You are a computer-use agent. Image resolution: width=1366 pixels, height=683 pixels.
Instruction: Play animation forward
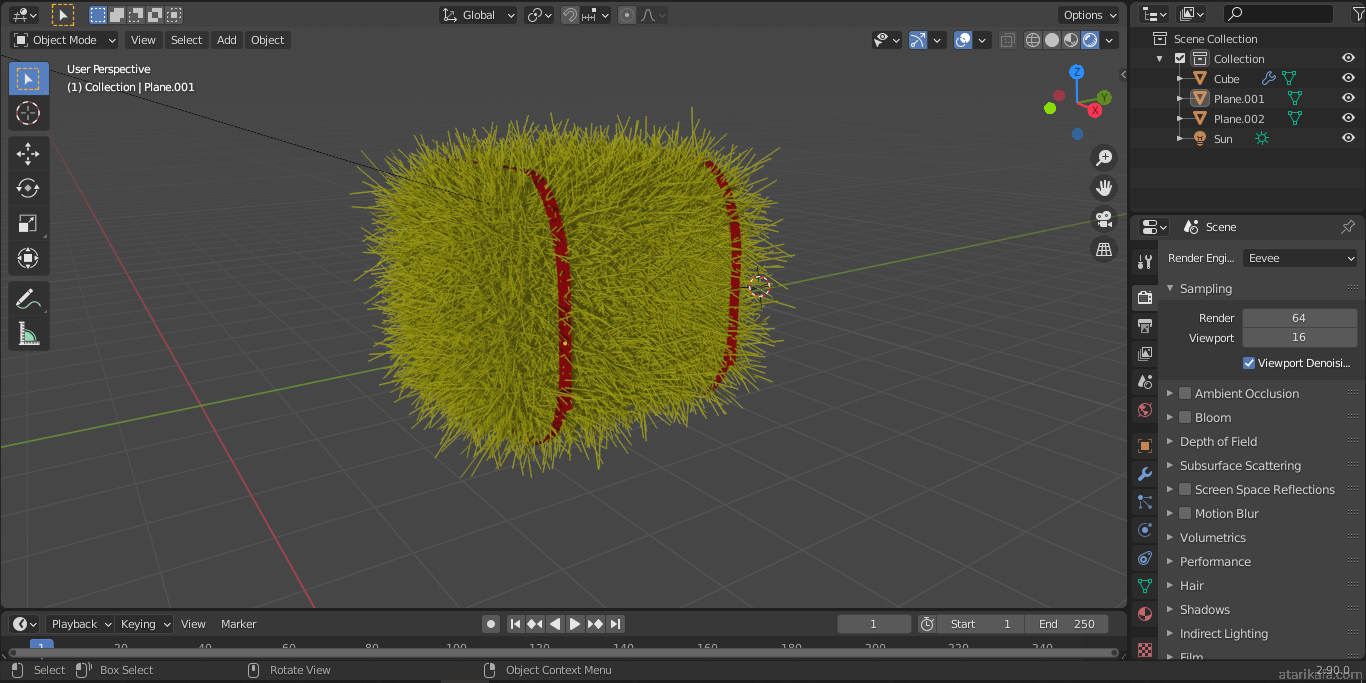point(575,624)
